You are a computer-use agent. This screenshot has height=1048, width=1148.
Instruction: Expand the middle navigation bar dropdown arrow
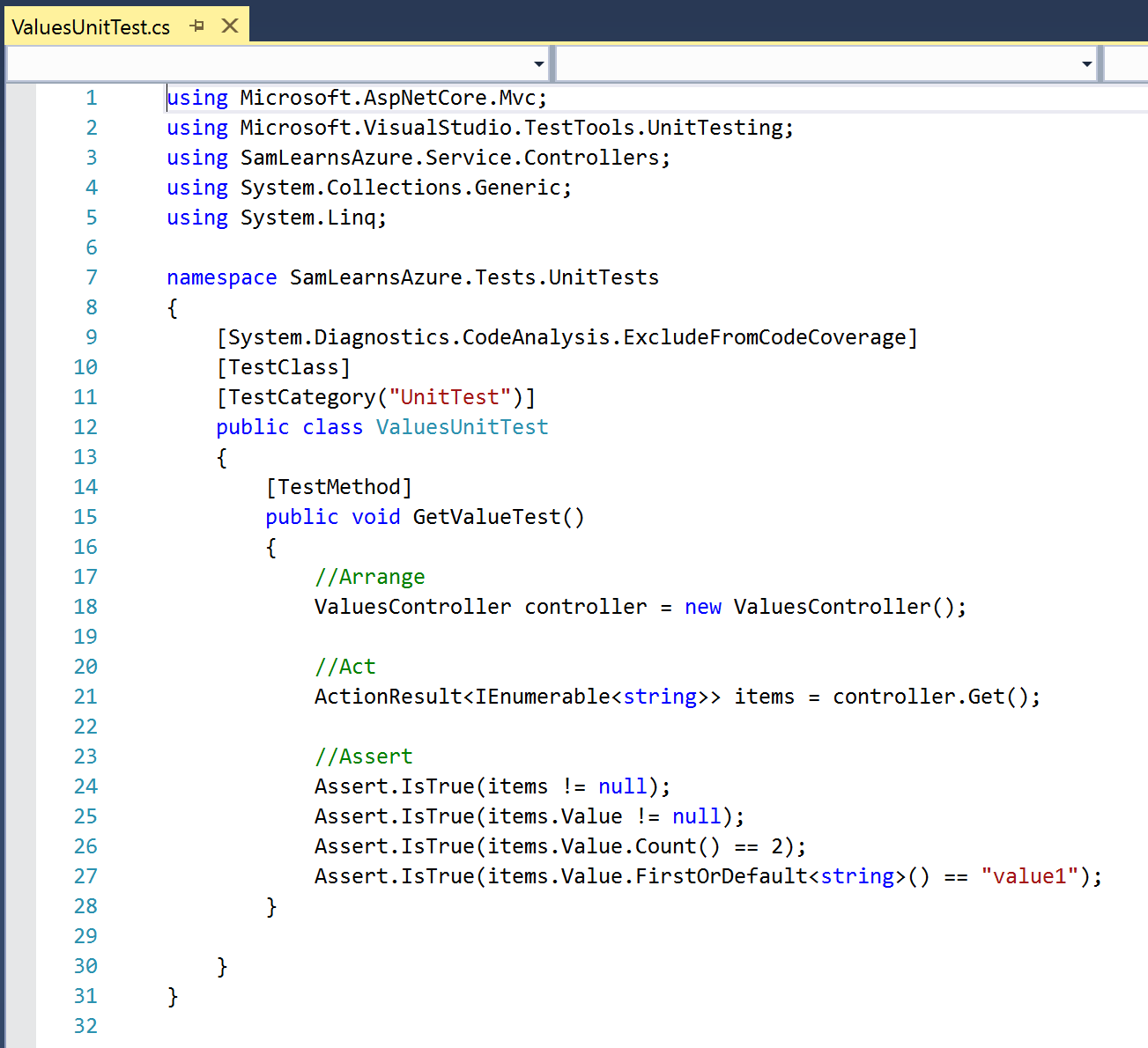[x=1086, y=64]
